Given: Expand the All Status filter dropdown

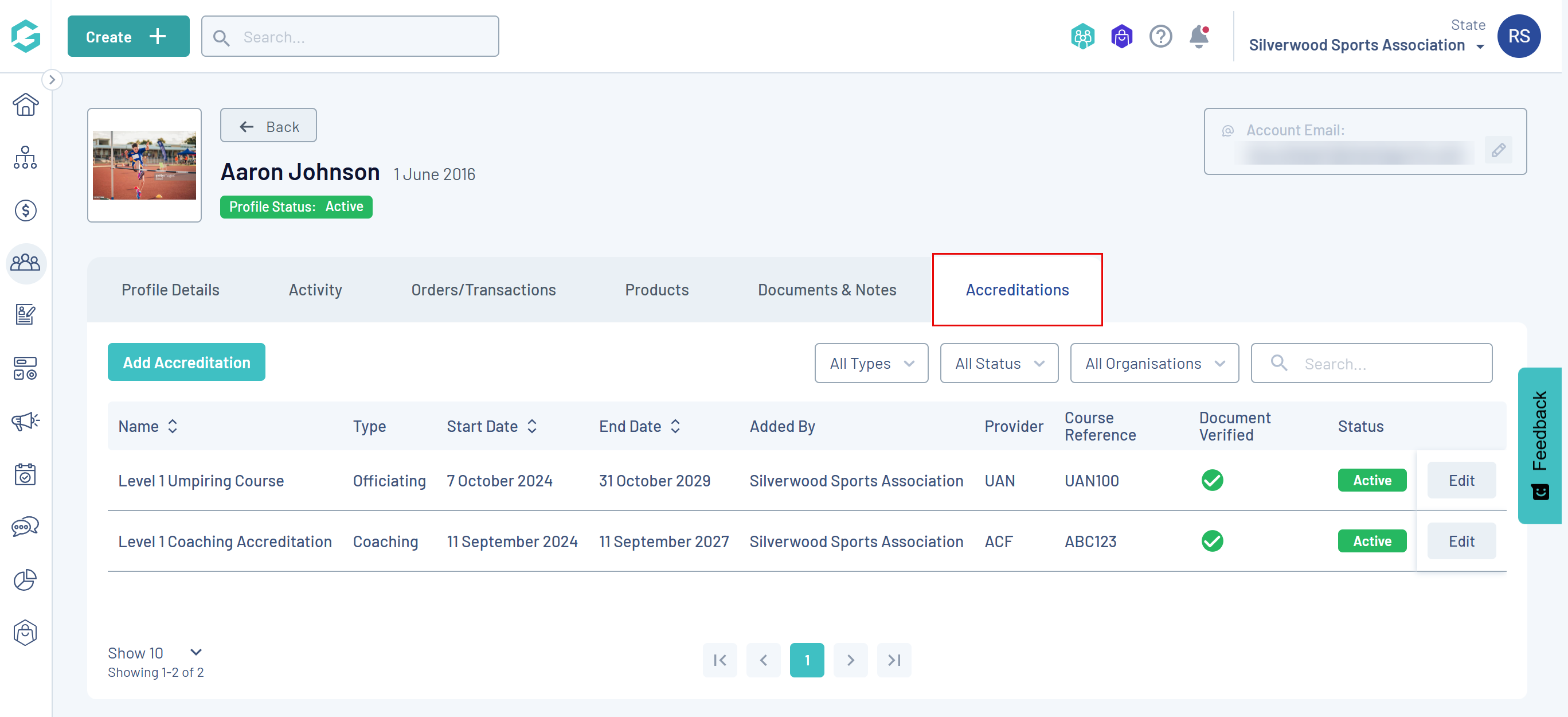Looking at the screenshot, I should tap(998, 364).
